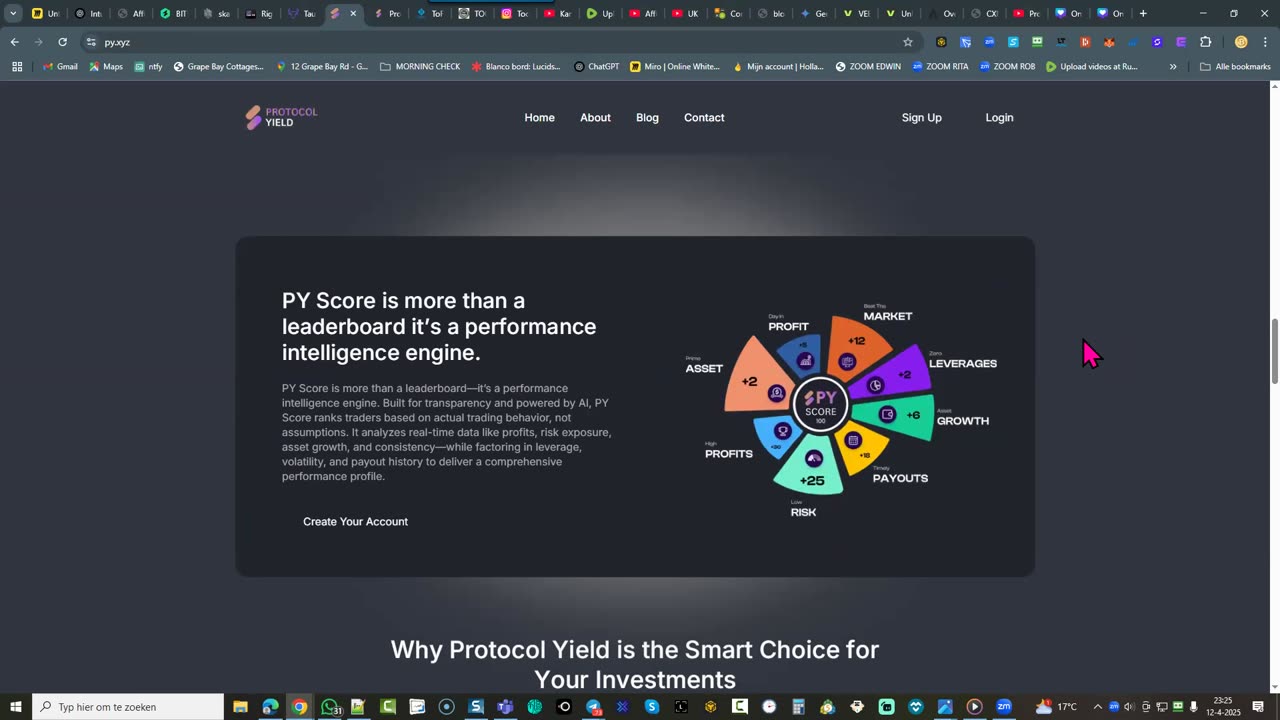Click the Prime Asset +2 salmon segment

[x=757, y=378]
